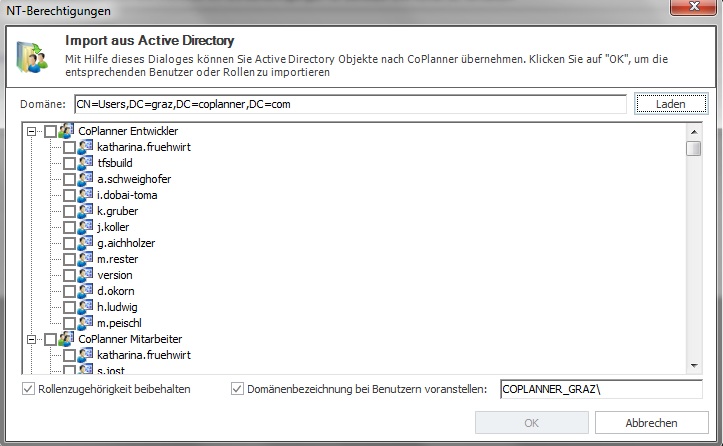Tick the checkbox for m.peischl
The height and width of the screenshot is (446, 723).
point(69,323)
